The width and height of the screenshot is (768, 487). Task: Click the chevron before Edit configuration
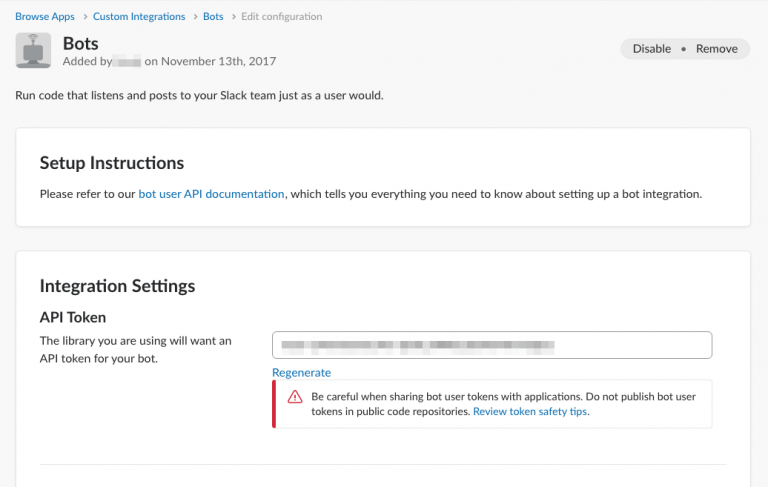point(233,17)
